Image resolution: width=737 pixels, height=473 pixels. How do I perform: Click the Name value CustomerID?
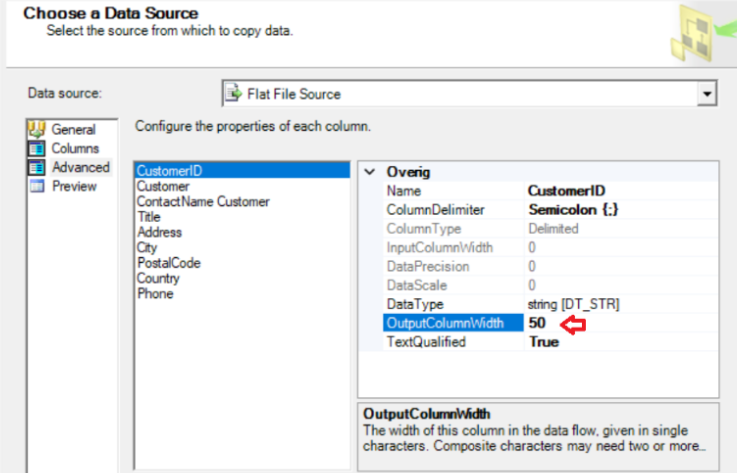click(566, 191)
